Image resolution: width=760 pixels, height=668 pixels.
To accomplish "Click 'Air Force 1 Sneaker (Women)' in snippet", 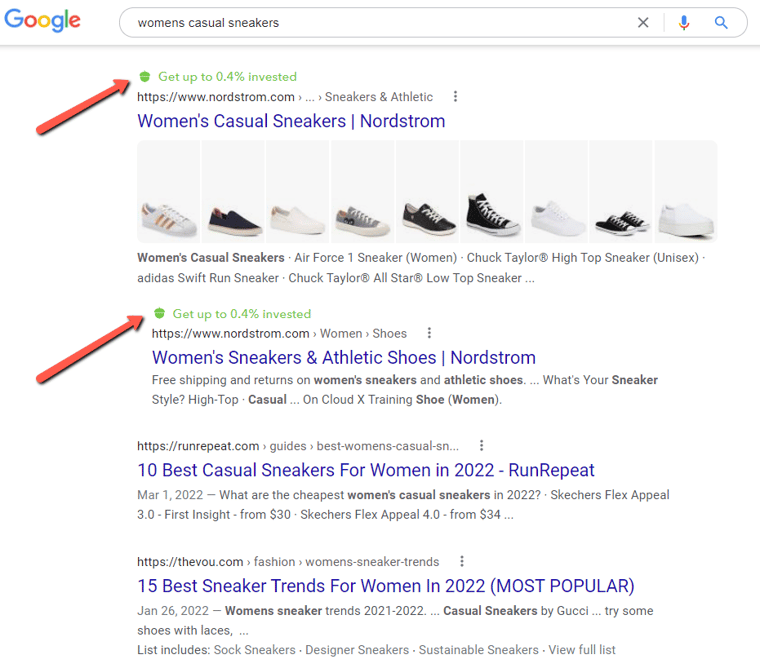I will (376, 257).
